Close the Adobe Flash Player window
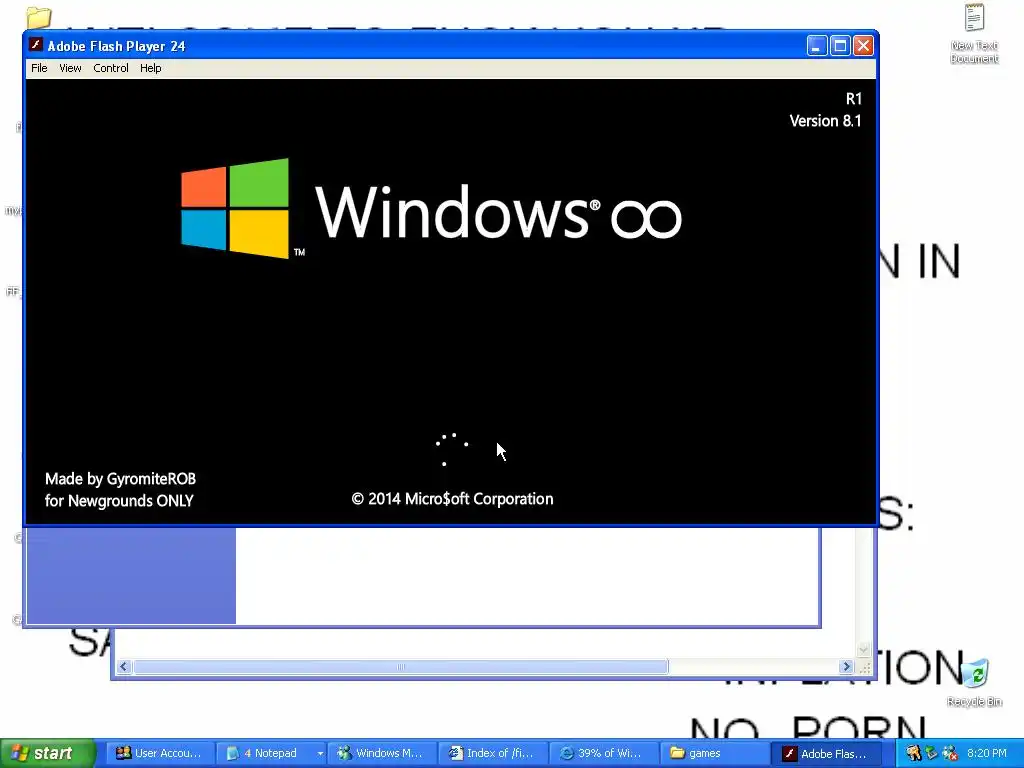The image size is (1024, 768). [x=863, y=46]
